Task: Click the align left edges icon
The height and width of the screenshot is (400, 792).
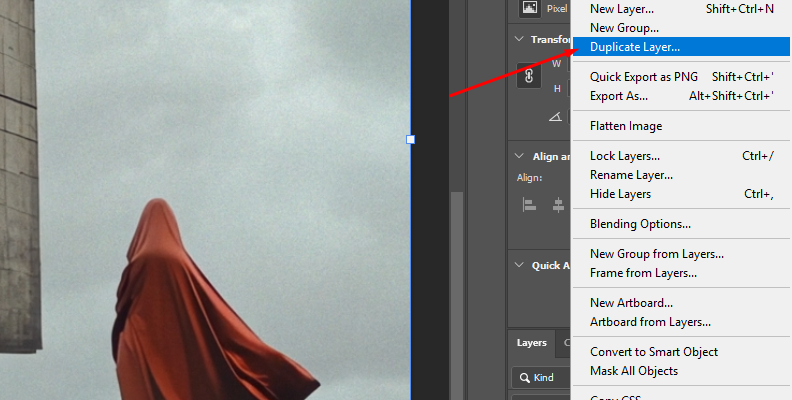Action: pos(530,204)
